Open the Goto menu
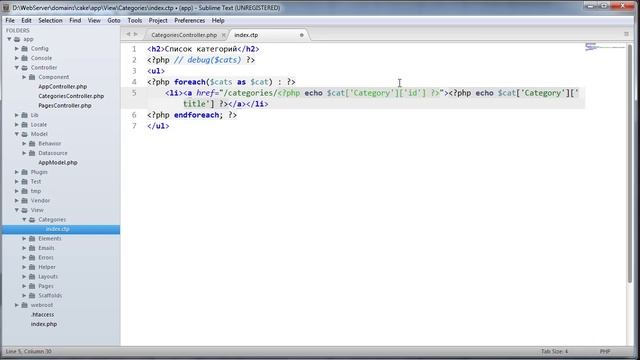 (x=114, y=20)
